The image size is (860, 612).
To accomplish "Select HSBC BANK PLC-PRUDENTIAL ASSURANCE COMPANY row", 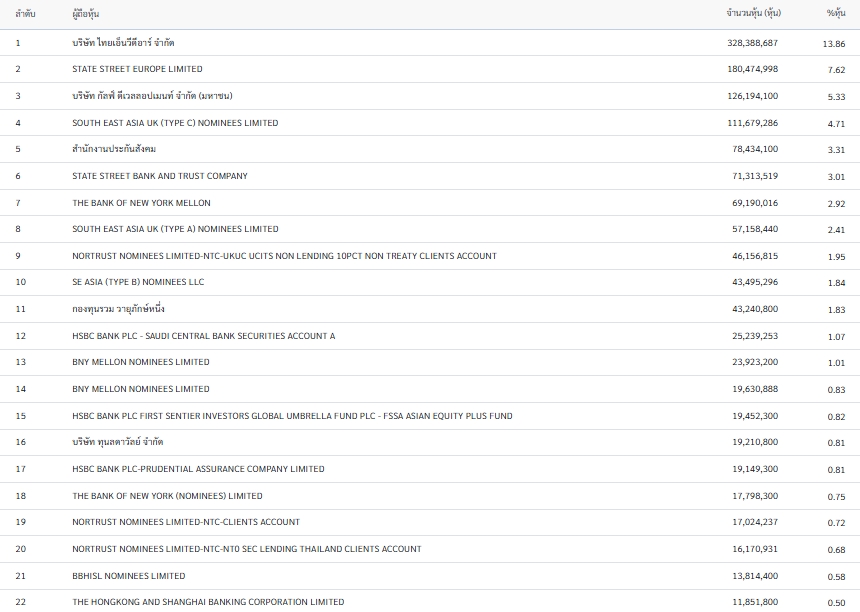I will [x=430, y=469].
